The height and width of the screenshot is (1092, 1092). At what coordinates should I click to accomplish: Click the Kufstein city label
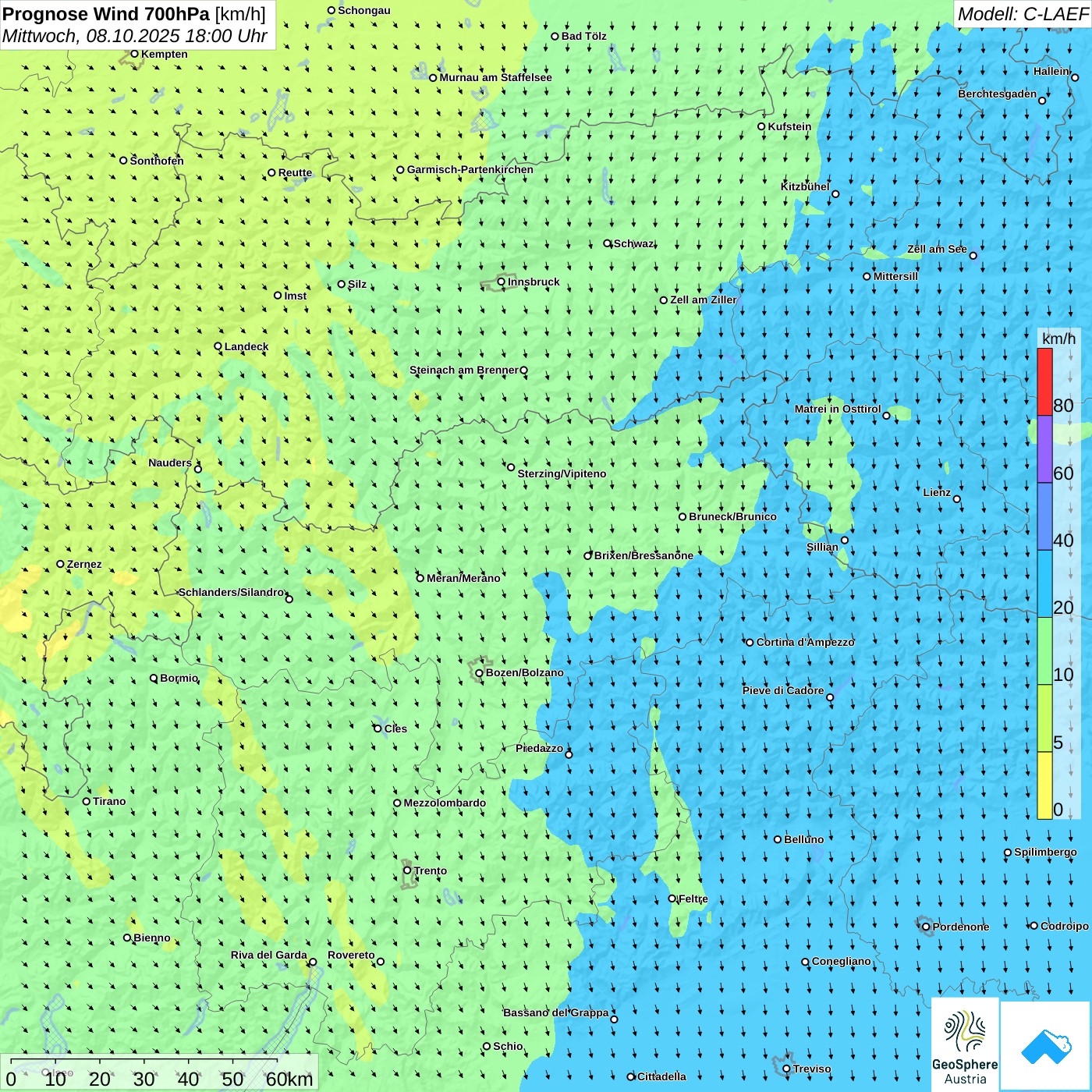pyautogui.click(x=789, y=126)
